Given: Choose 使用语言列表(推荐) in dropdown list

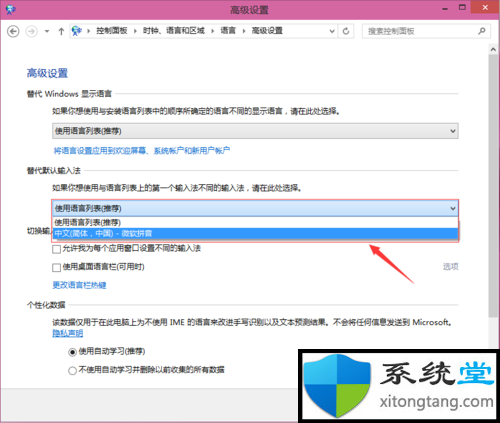Looking at the screenshot, I should click(x=255, y=222).
